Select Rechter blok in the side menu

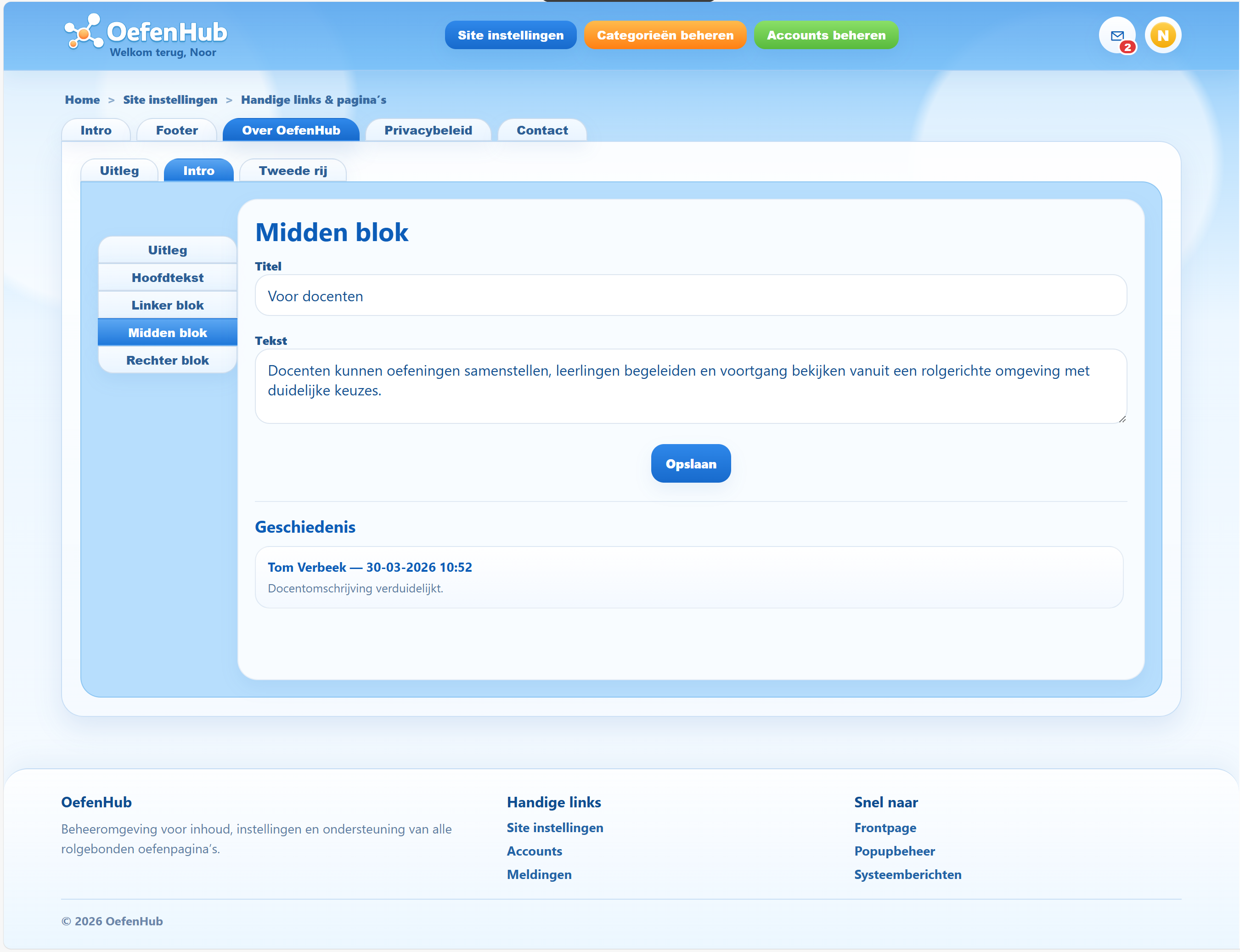[x=167, y=361]
